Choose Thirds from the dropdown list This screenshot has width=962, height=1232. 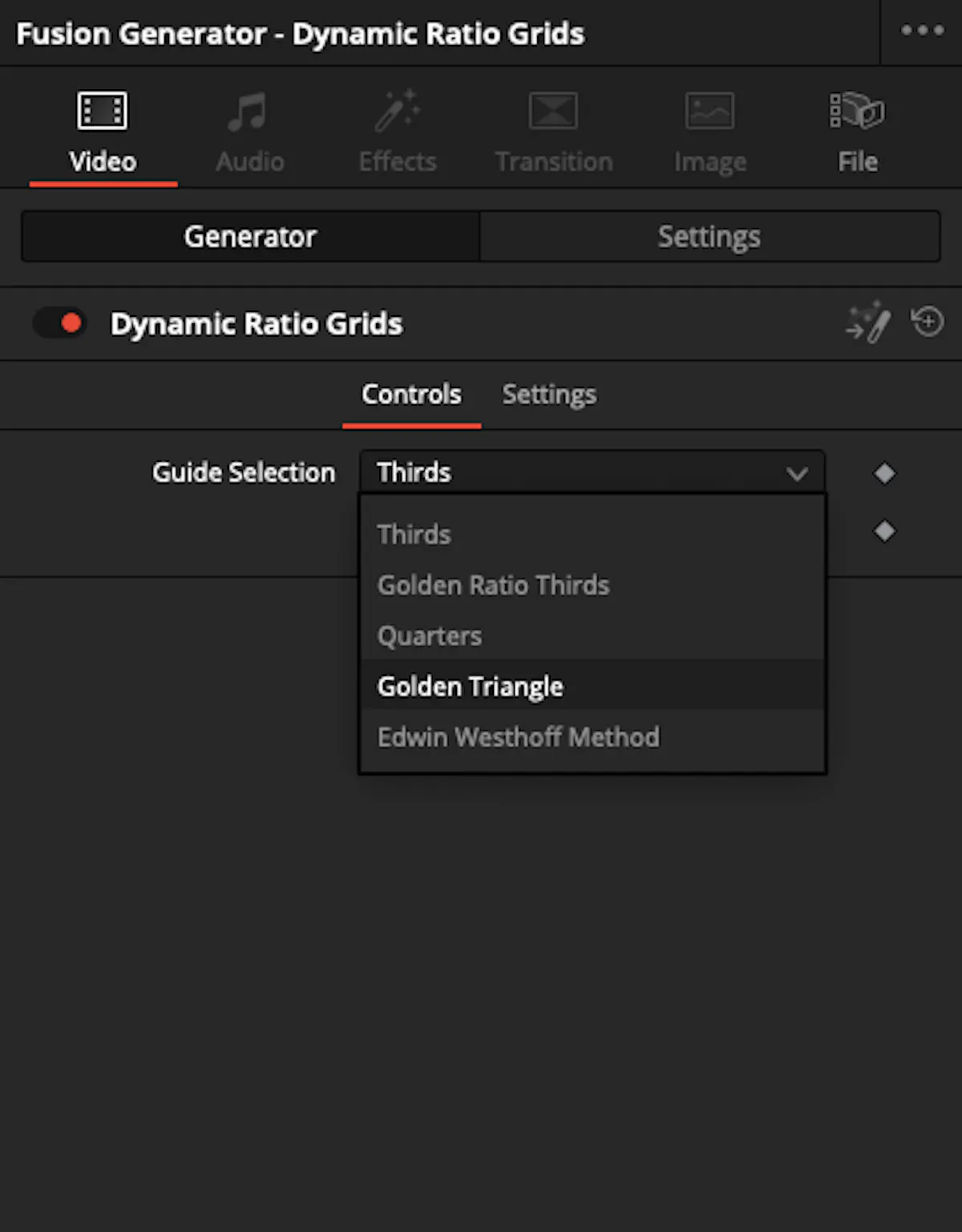(x=592, y=534)
